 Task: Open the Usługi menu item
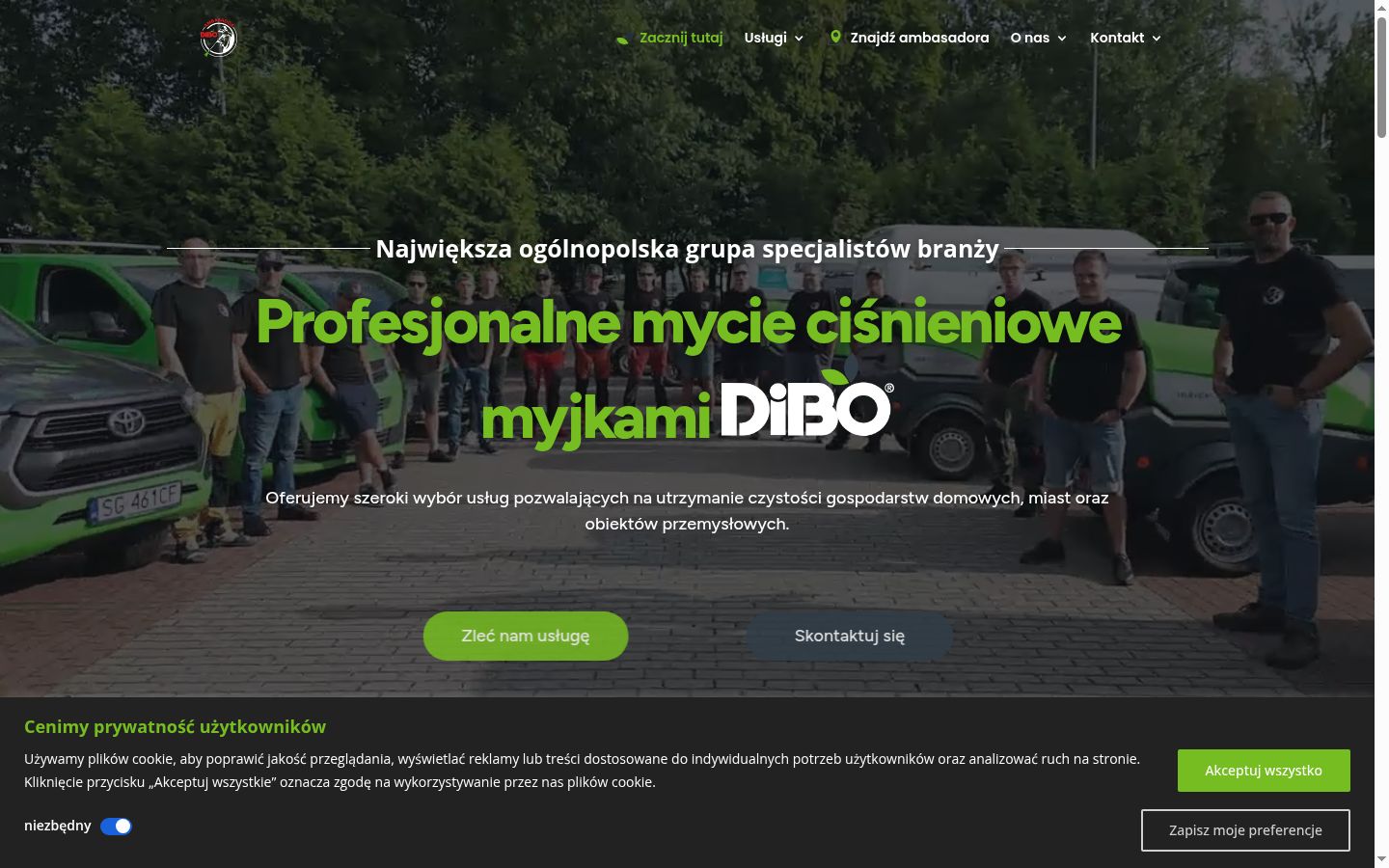[x=766, y=38]
